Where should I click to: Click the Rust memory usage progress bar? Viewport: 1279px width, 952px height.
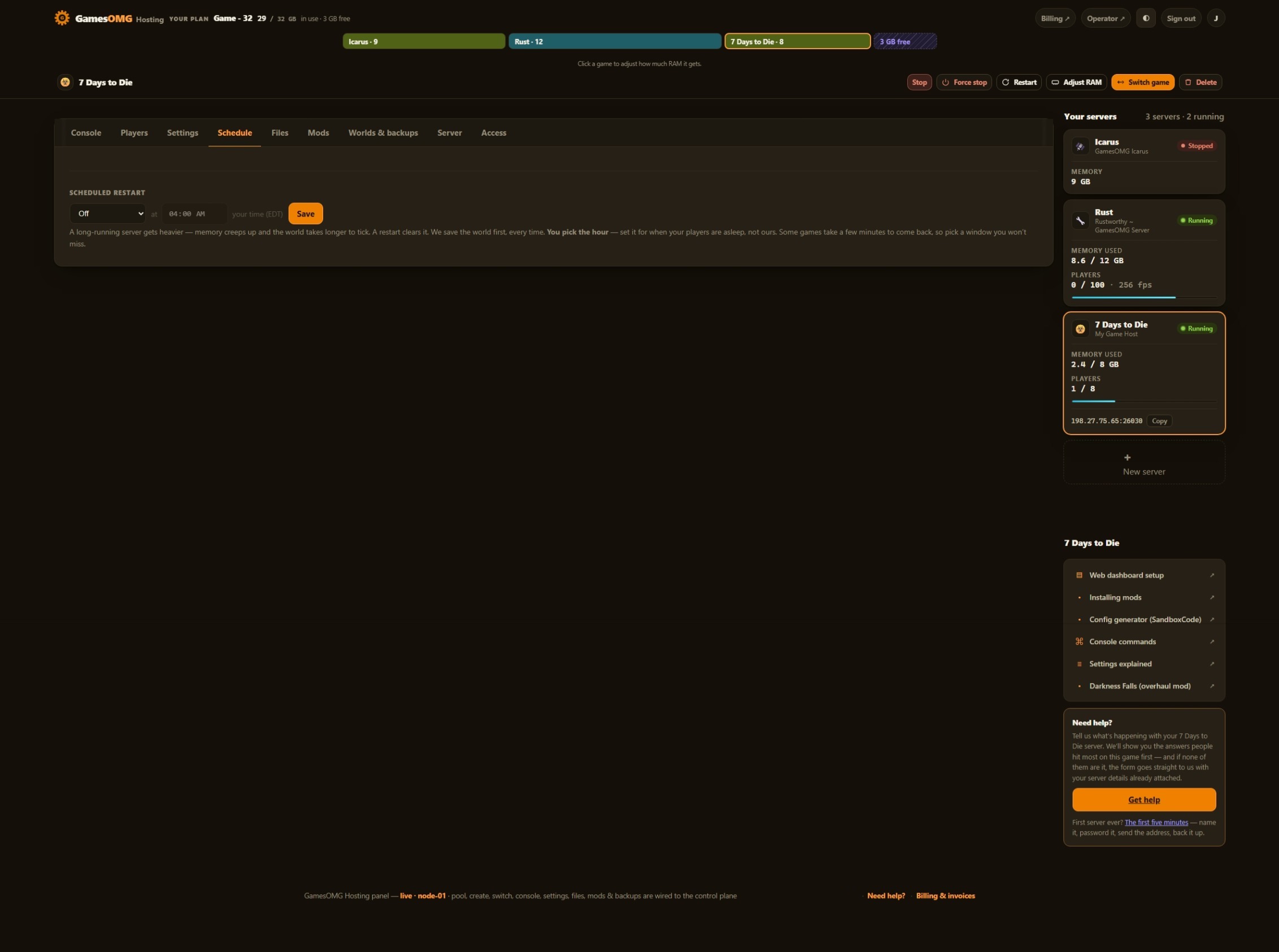coord(1143,297)
